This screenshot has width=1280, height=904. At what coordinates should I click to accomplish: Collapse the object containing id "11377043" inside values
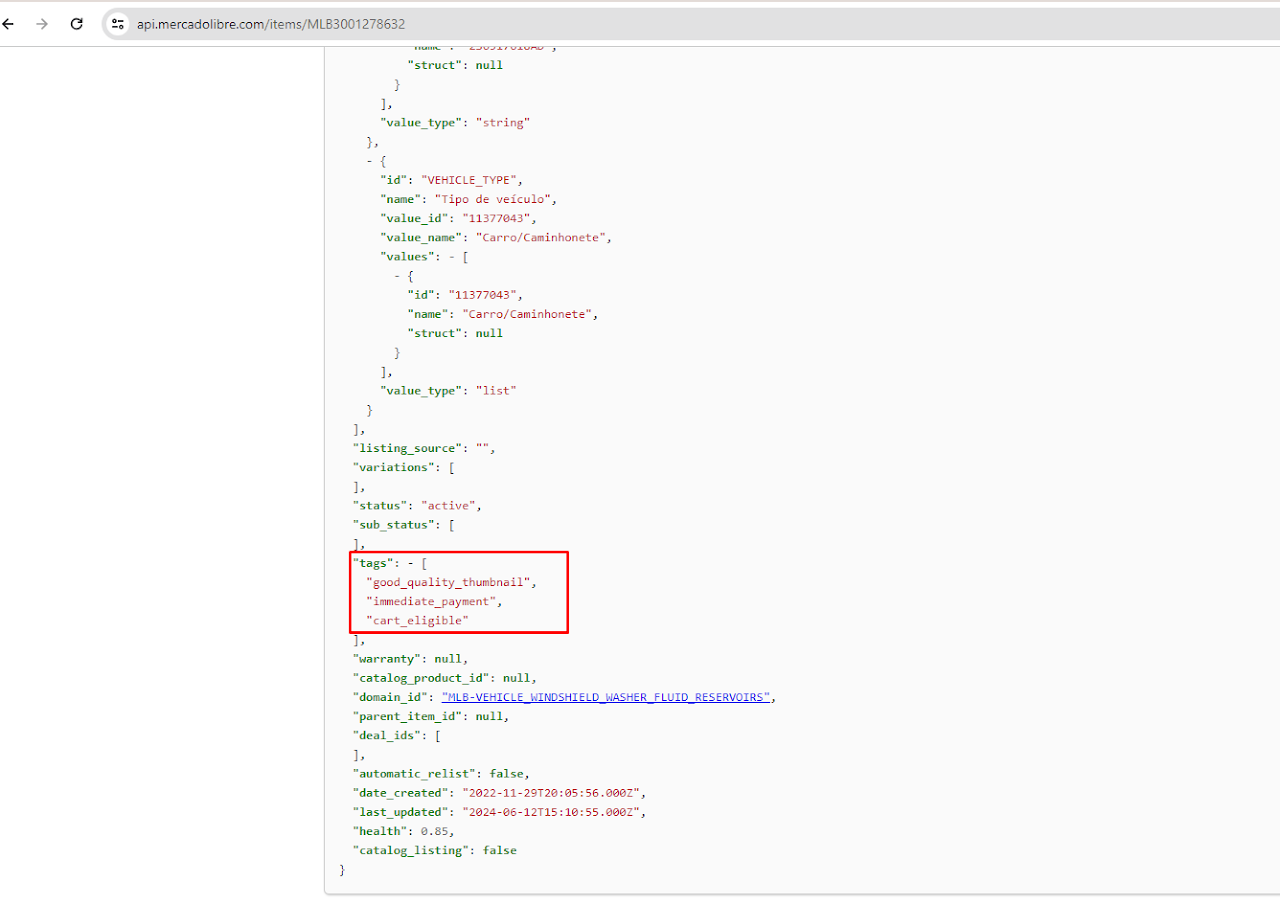[397, 276]
